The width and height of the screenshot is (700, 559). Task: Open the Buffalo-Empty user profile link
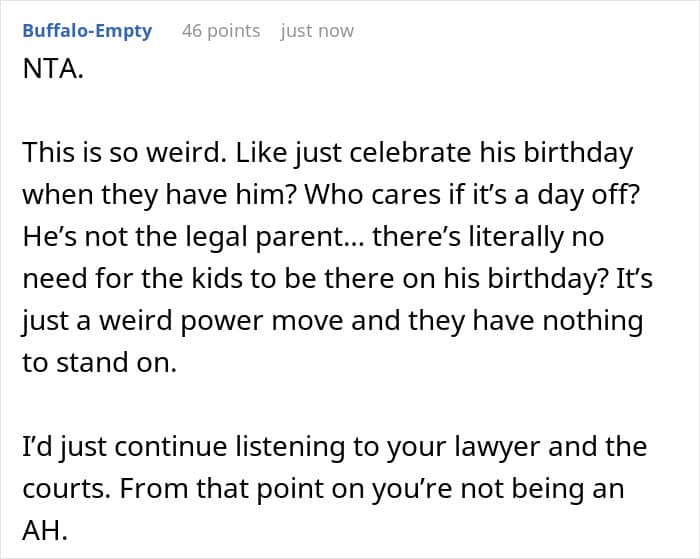(x=87, y=31)
